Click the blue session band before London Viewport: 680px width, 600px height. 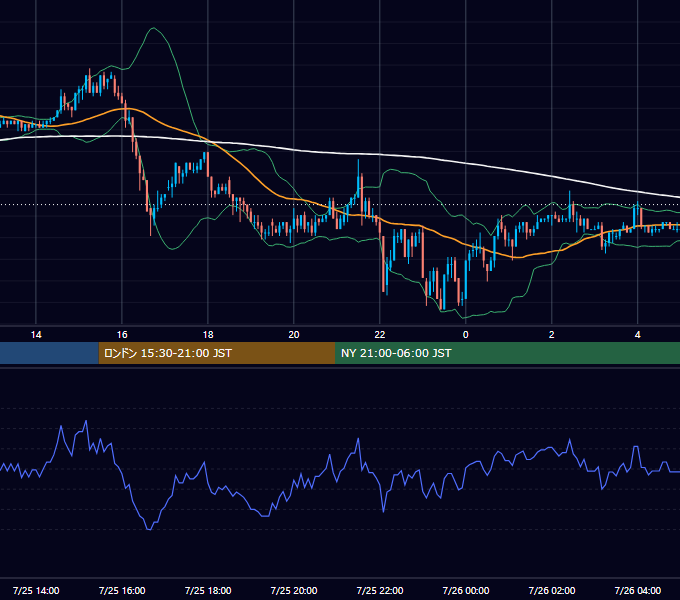pyautogui.click(x=49, y=353)
